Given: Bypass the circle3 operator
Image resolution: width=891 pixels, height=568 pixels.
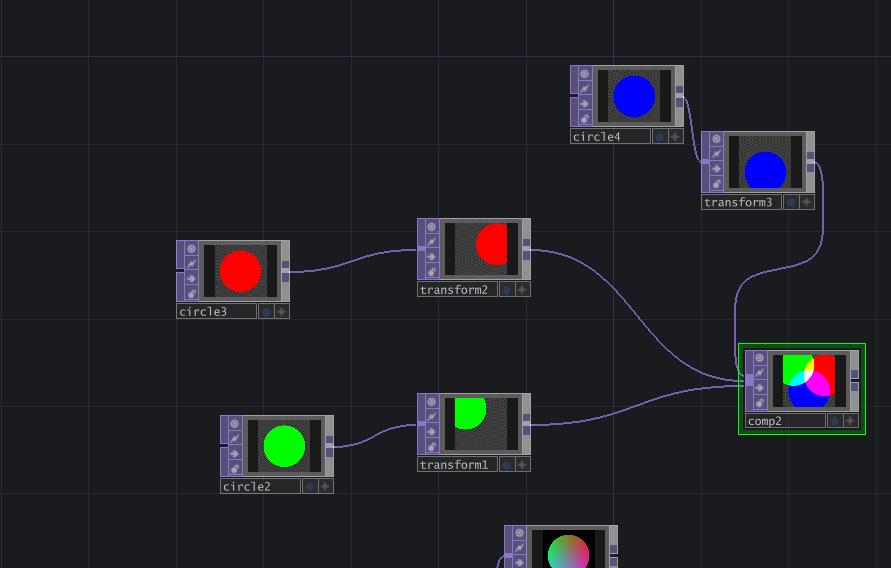Looking at the screenshot, I should click(191, 279).
